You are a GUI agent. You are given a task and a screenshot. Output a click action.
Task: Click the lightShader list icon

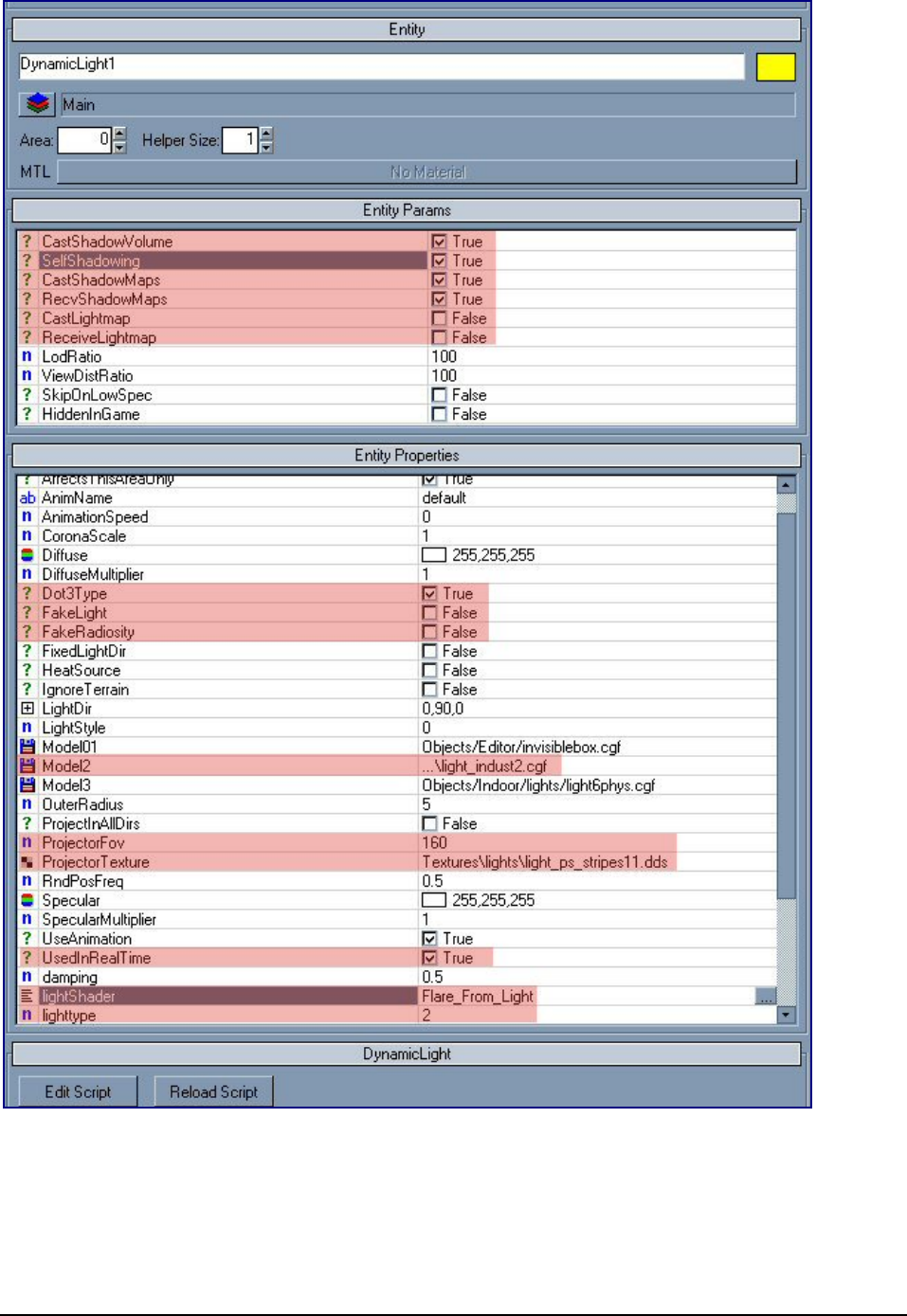pos(27,996)
